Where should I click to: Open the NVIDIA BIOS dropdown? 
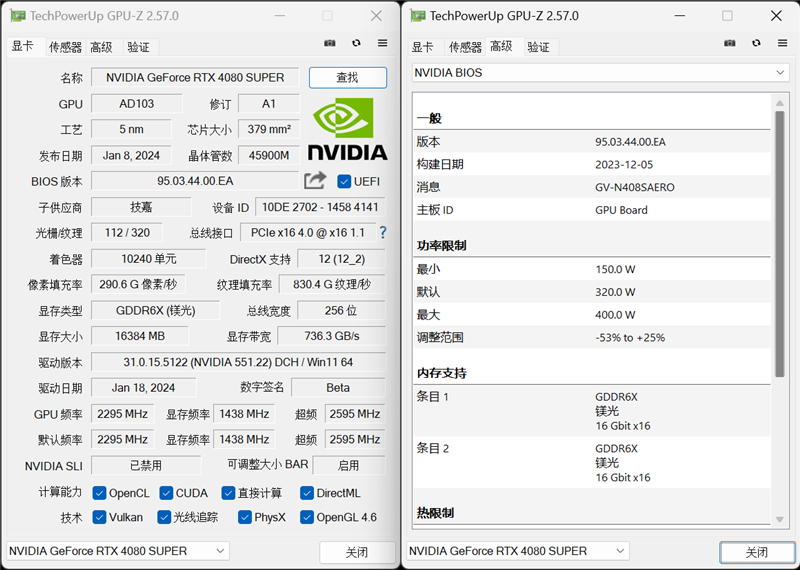(601, 72)
